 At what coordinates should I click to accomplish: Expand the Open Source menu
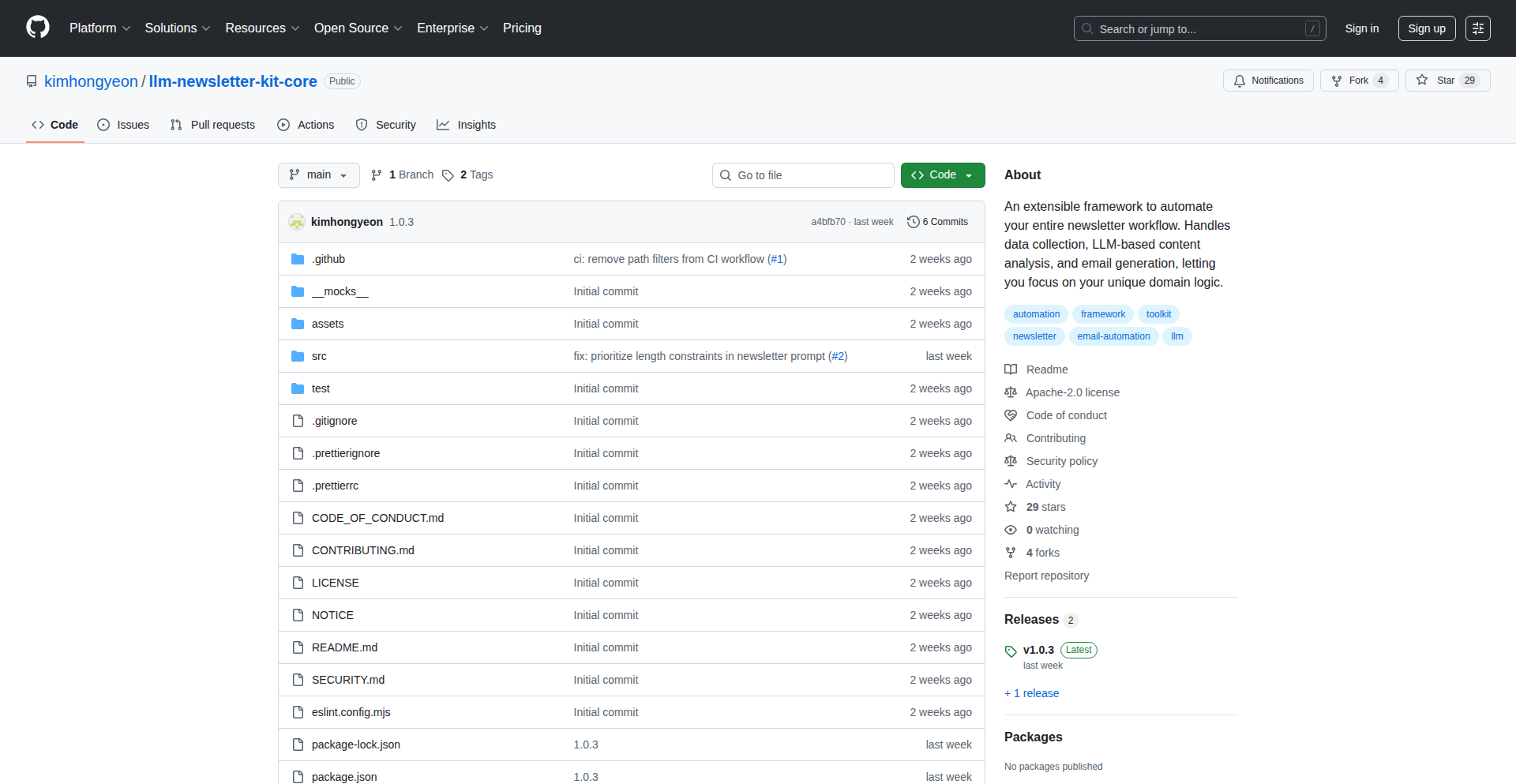(358, 28)
